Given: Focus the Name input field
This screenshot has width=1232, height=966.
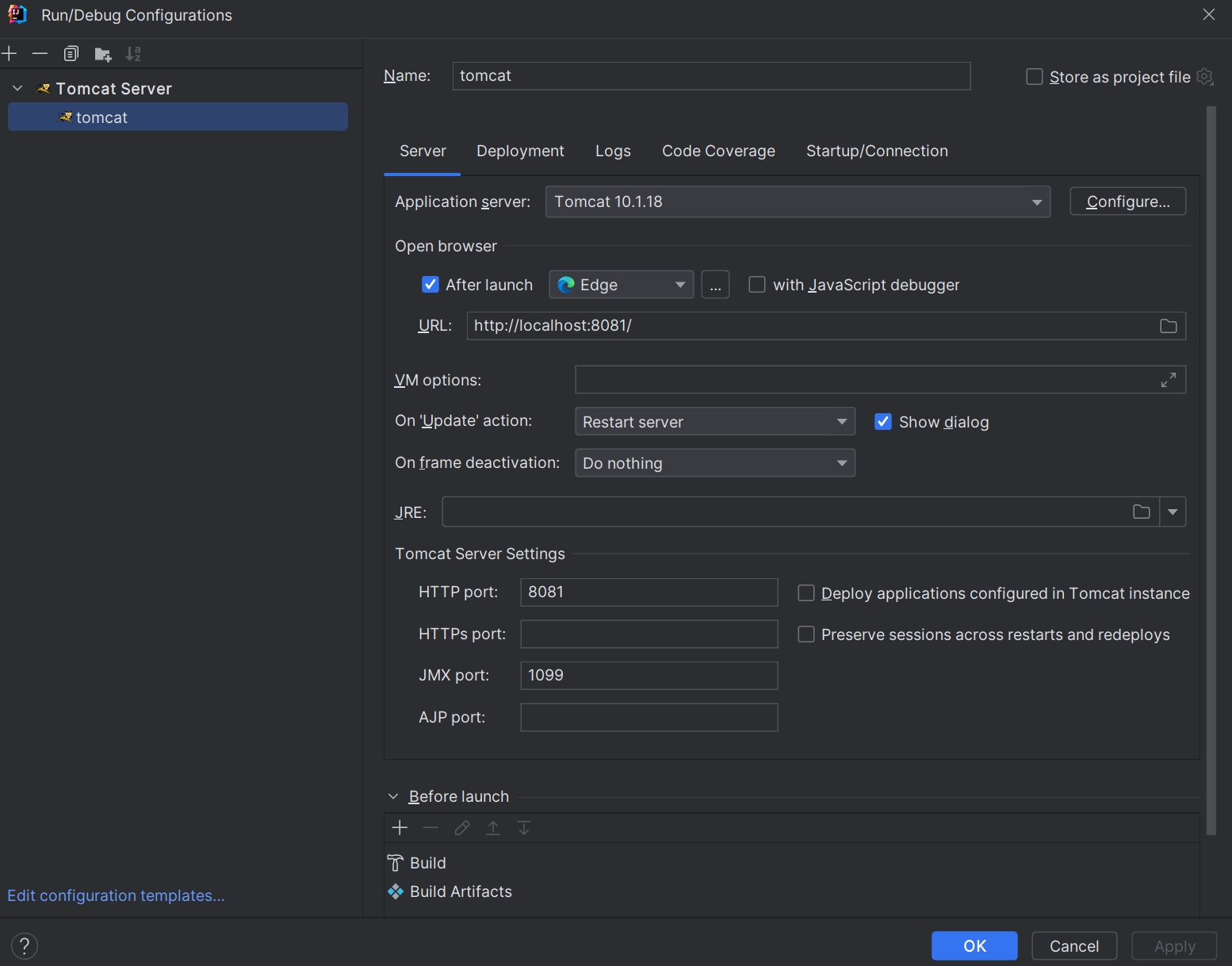Looking at the screenshot, I should coord(711,76).
